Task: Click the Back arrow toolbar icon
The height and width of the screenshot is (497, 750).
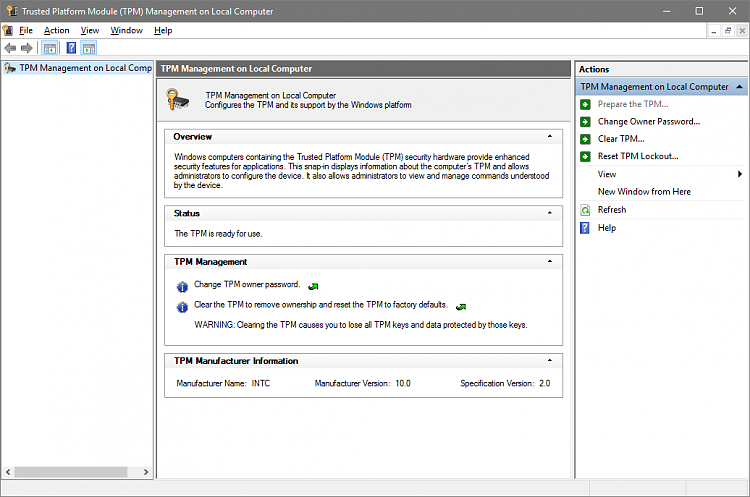Action: (x=10, y=48)
